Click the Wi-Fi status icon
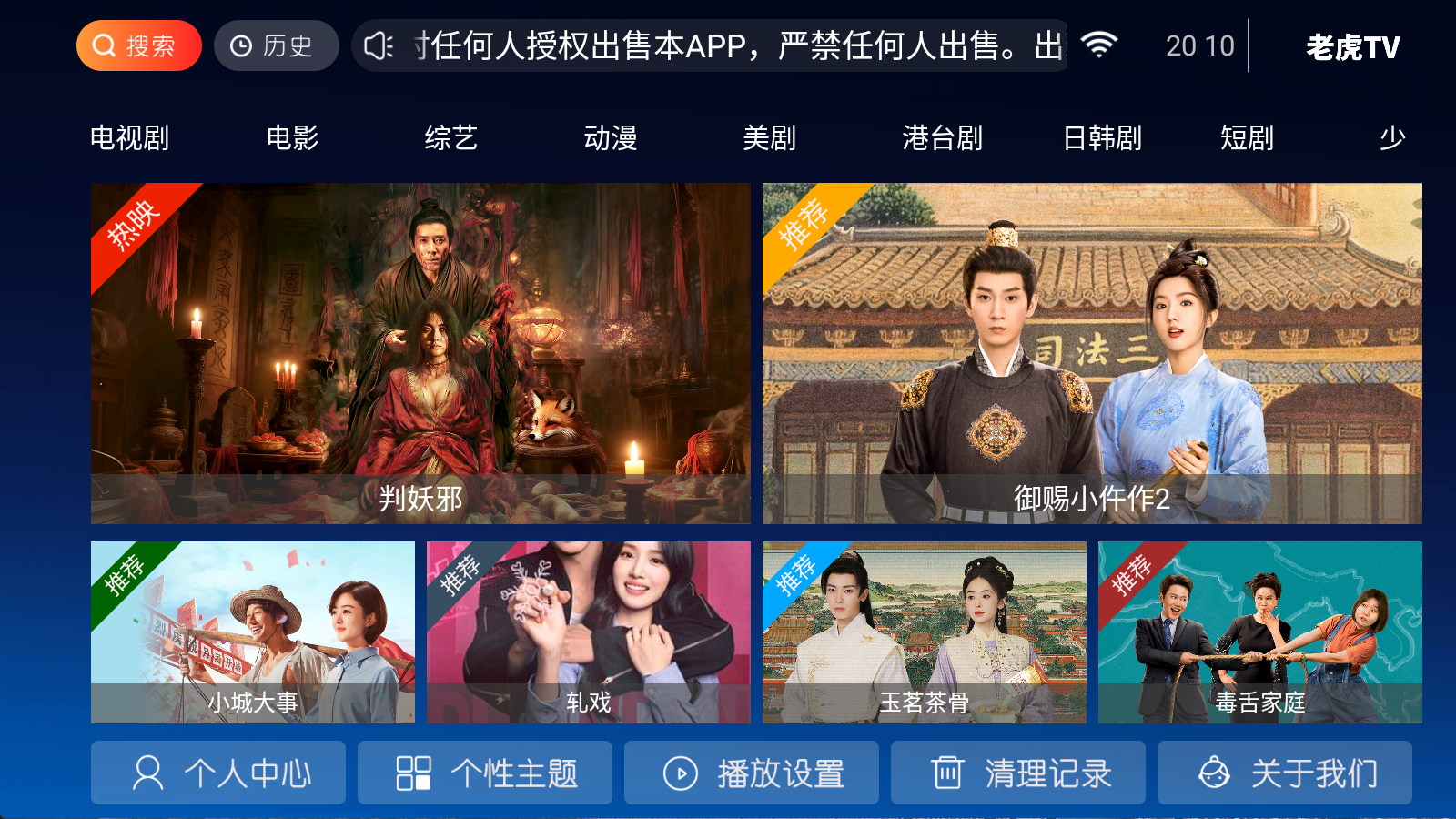Screen dimensions: 1456x819 (x=1099, y=45)
